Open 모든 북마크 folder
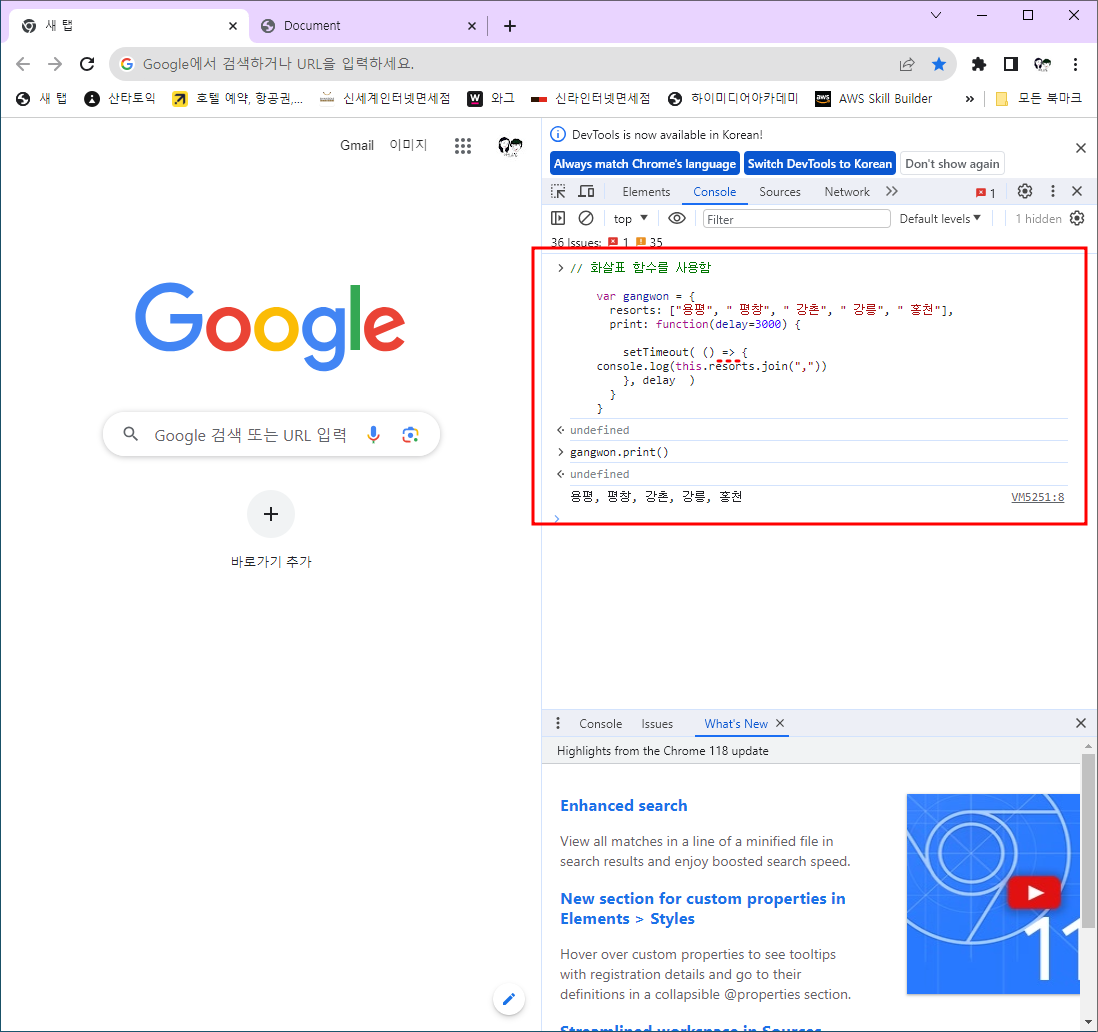1098x1032 pixels. pyautogui.click(x=1038, y=99)
